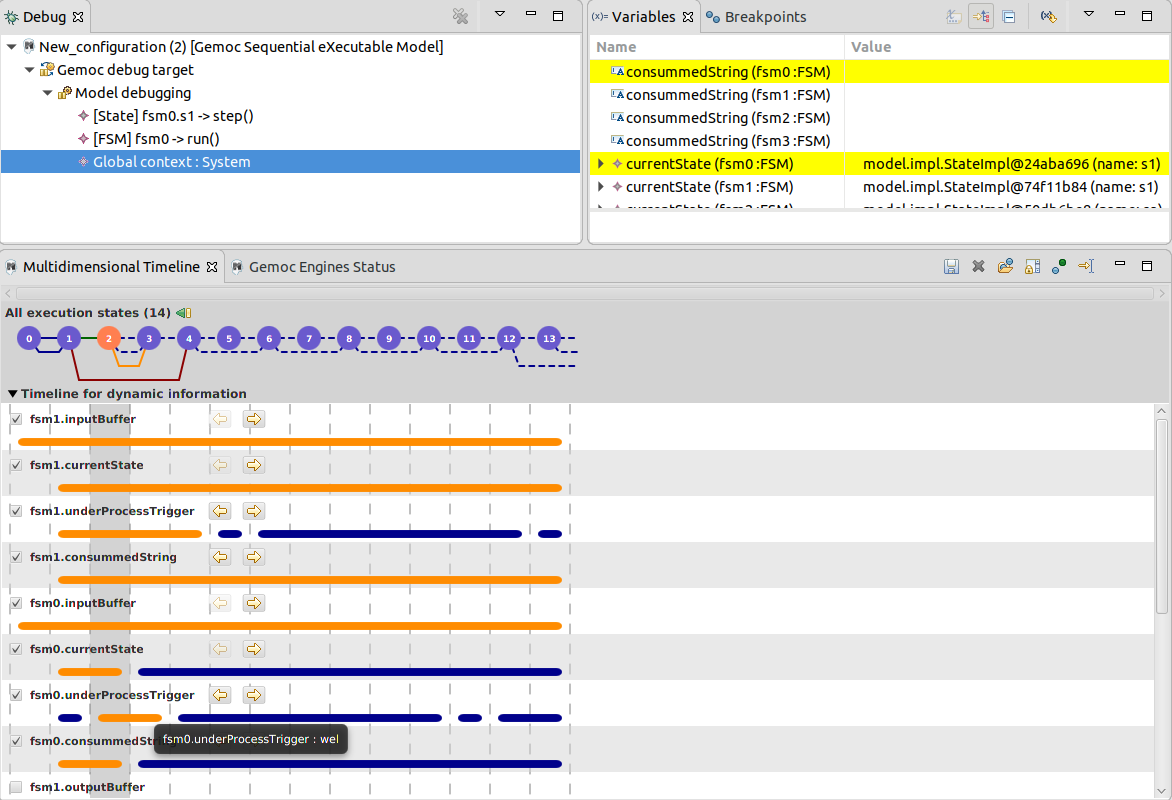Expand the currentState (fsm0:FSM) variable

point(600,163)
